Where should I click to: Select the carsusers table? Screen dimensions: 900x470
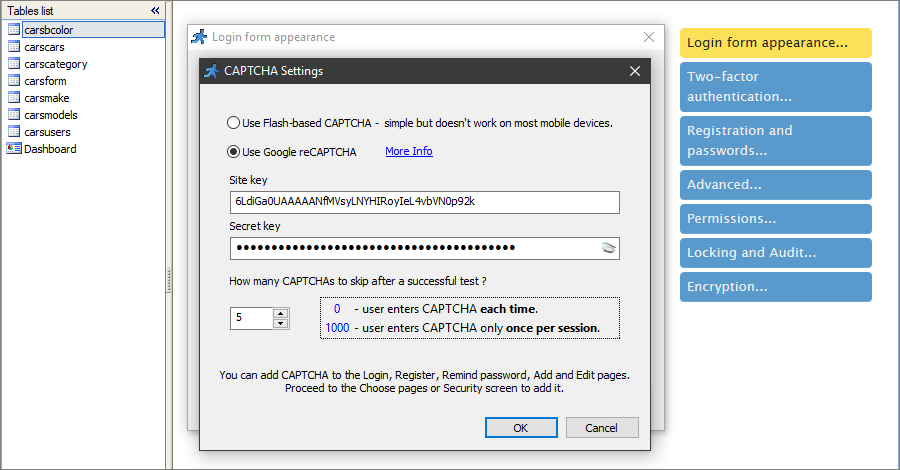click(x=47, y=132)
